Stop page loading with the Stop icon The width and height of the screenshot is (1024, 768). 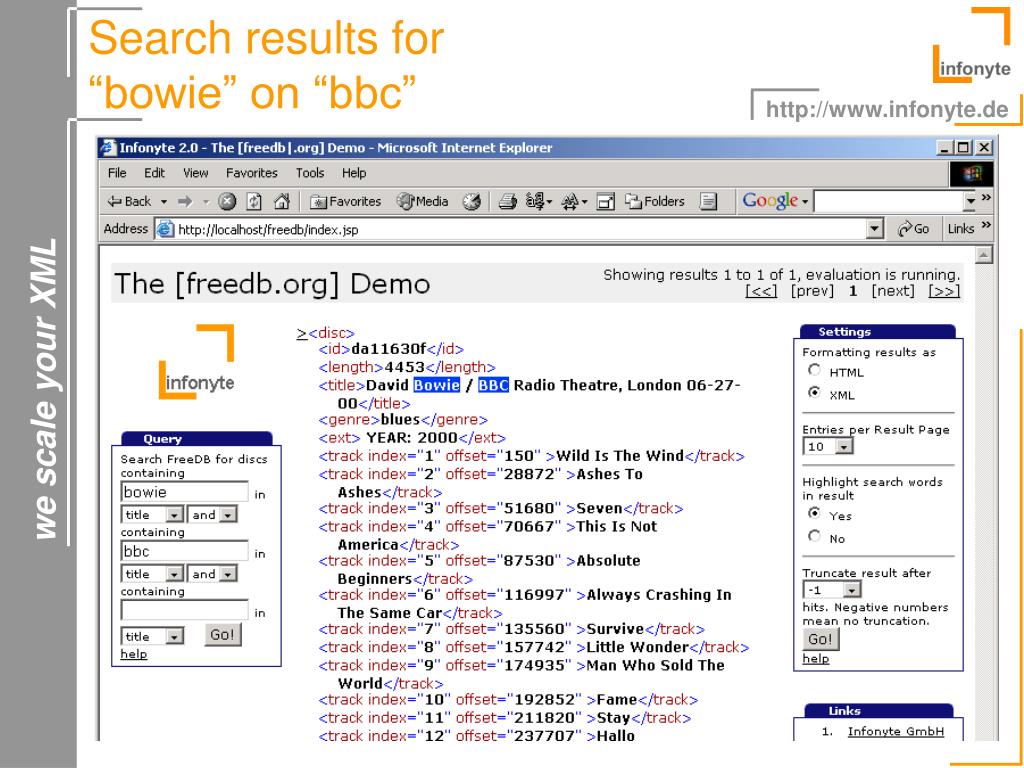pos(227,202)
